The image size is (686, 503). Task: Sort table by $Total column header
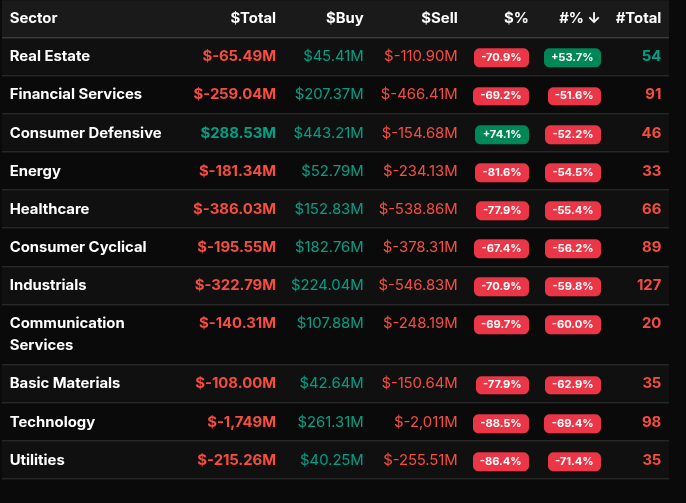click(253, 18)
